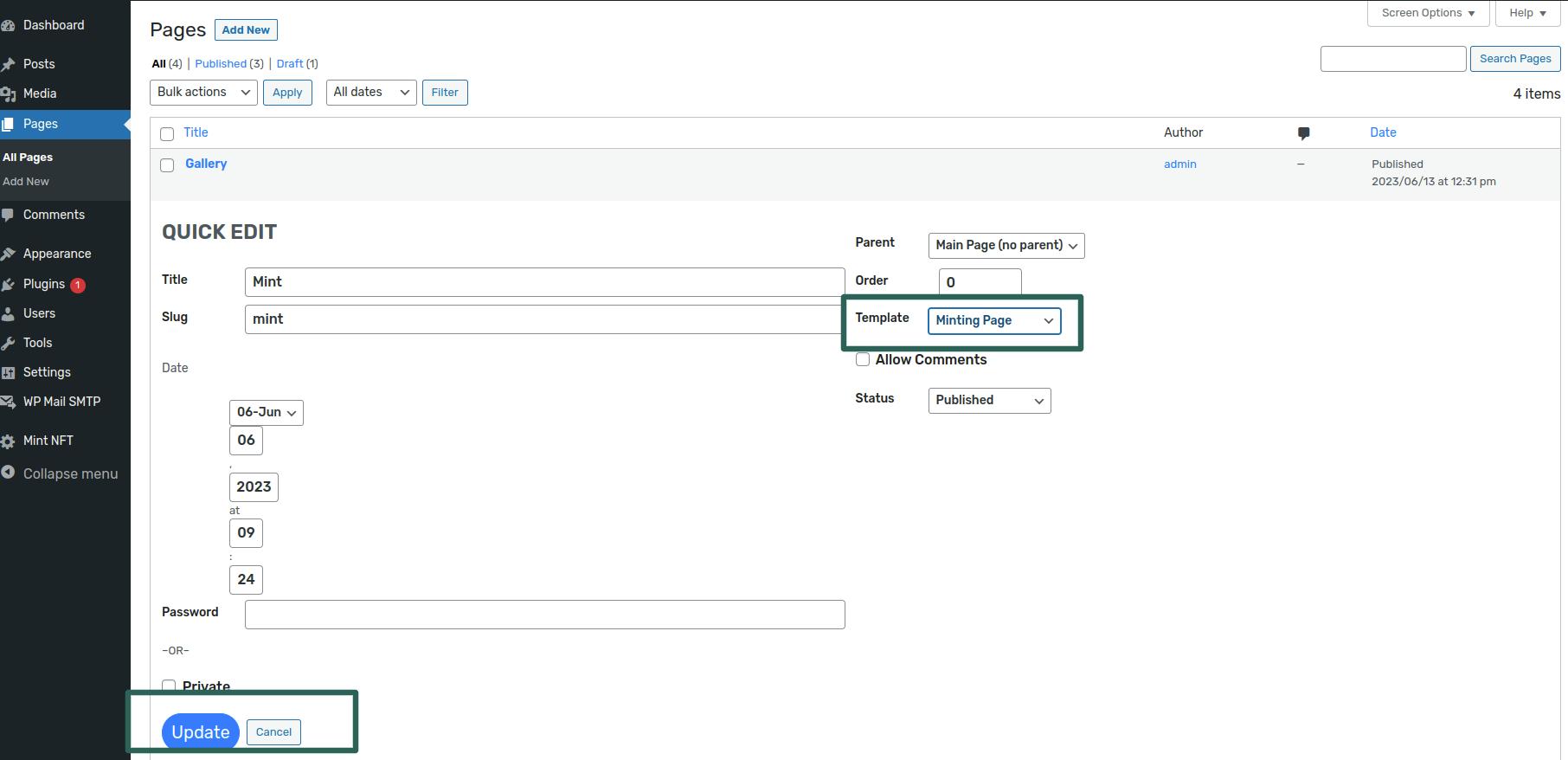
Task: Click the Collapse menu arrow icon
Action: [x=8, y=473]
